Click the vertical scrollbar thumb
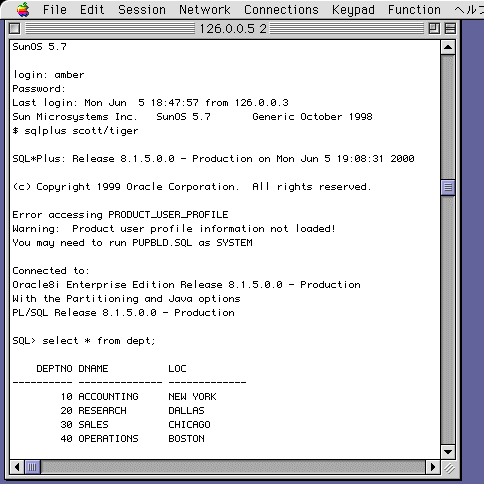Image resolution: width=484 pixels, height=484 pixels. [448, 188]
